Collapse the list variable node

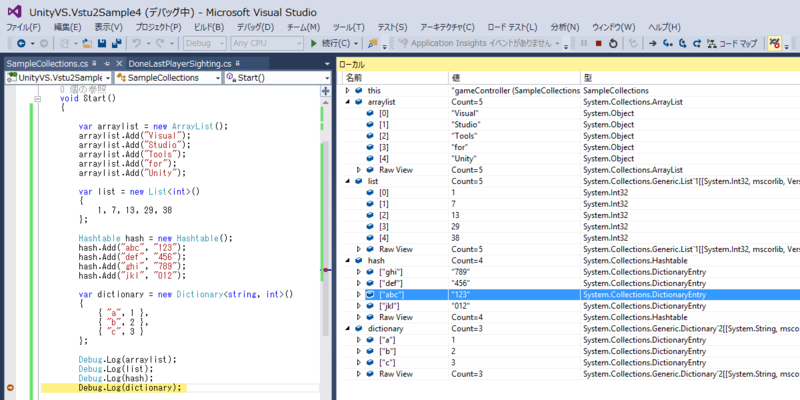tap(348, 181)
